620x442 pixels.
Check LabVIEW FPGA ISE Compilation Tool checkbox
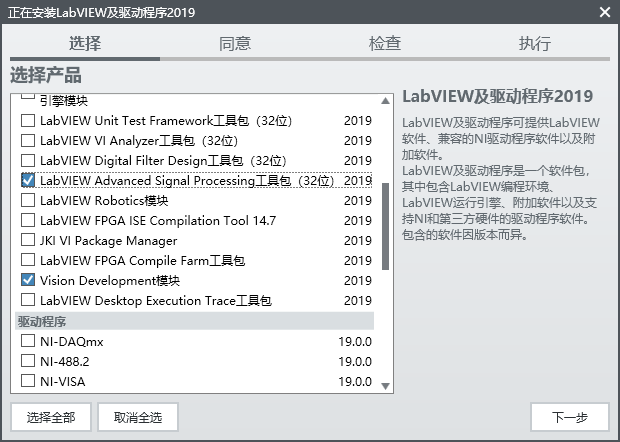[x=28, y=220]
